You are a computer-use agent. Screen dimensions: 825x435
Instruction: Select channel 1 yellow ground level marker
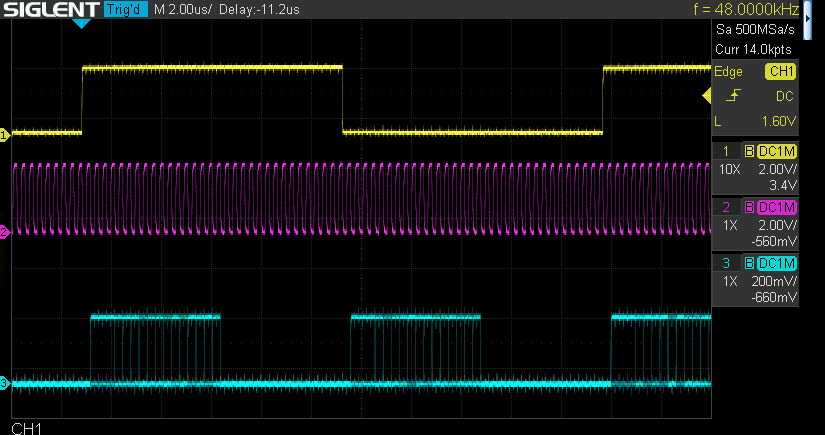pos(5,134)
